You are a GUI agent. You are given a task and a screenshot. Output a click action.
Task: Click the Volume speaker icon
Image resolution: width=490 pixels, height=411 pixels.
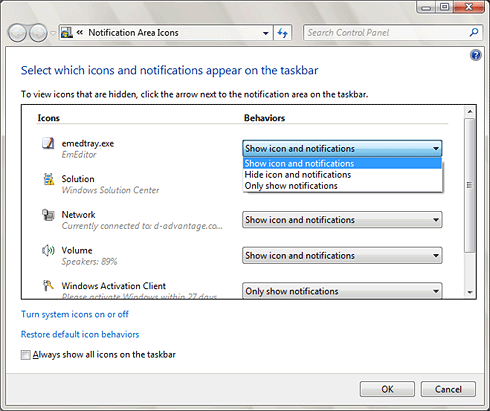tap(48, 250)
